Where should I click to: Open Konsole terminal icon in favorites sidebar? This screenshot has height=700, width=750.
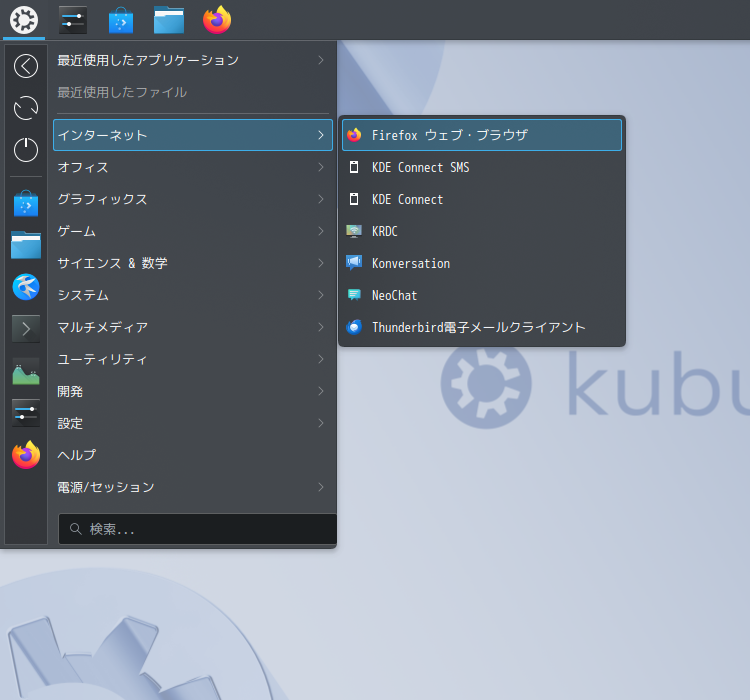click(26, 329)
